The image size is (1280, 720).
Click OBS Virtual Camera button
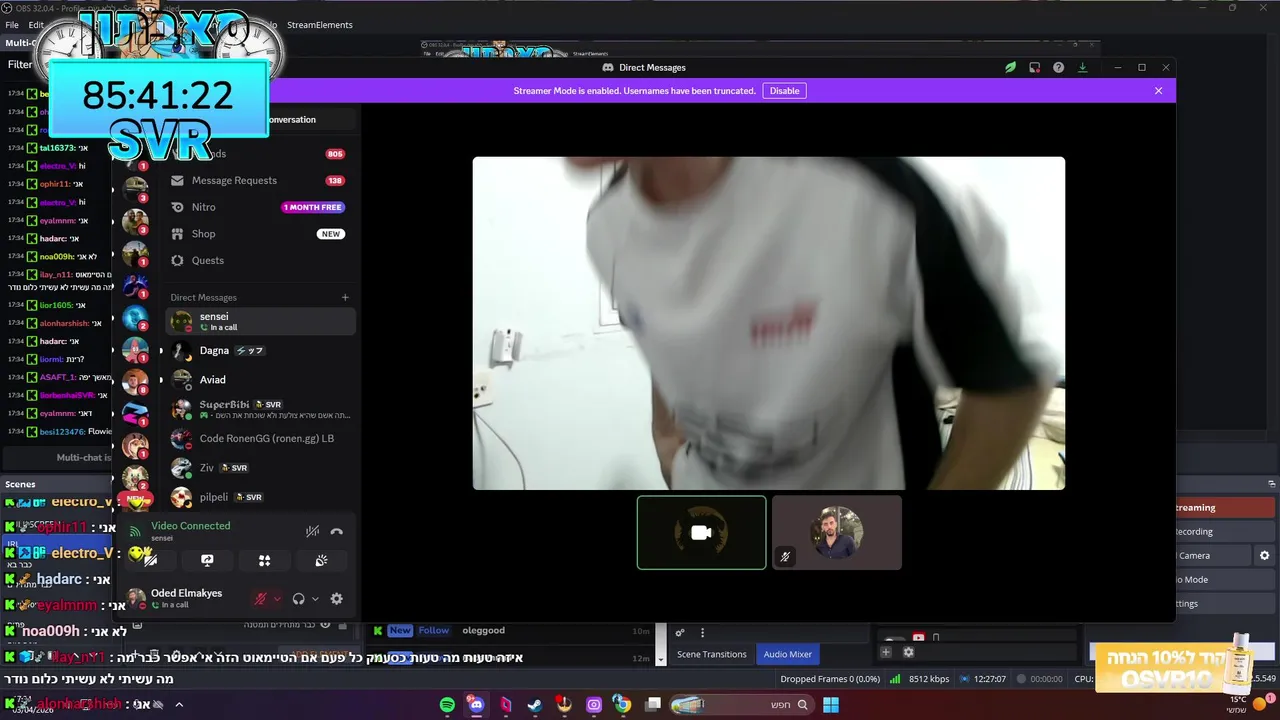click(1213, 556)
